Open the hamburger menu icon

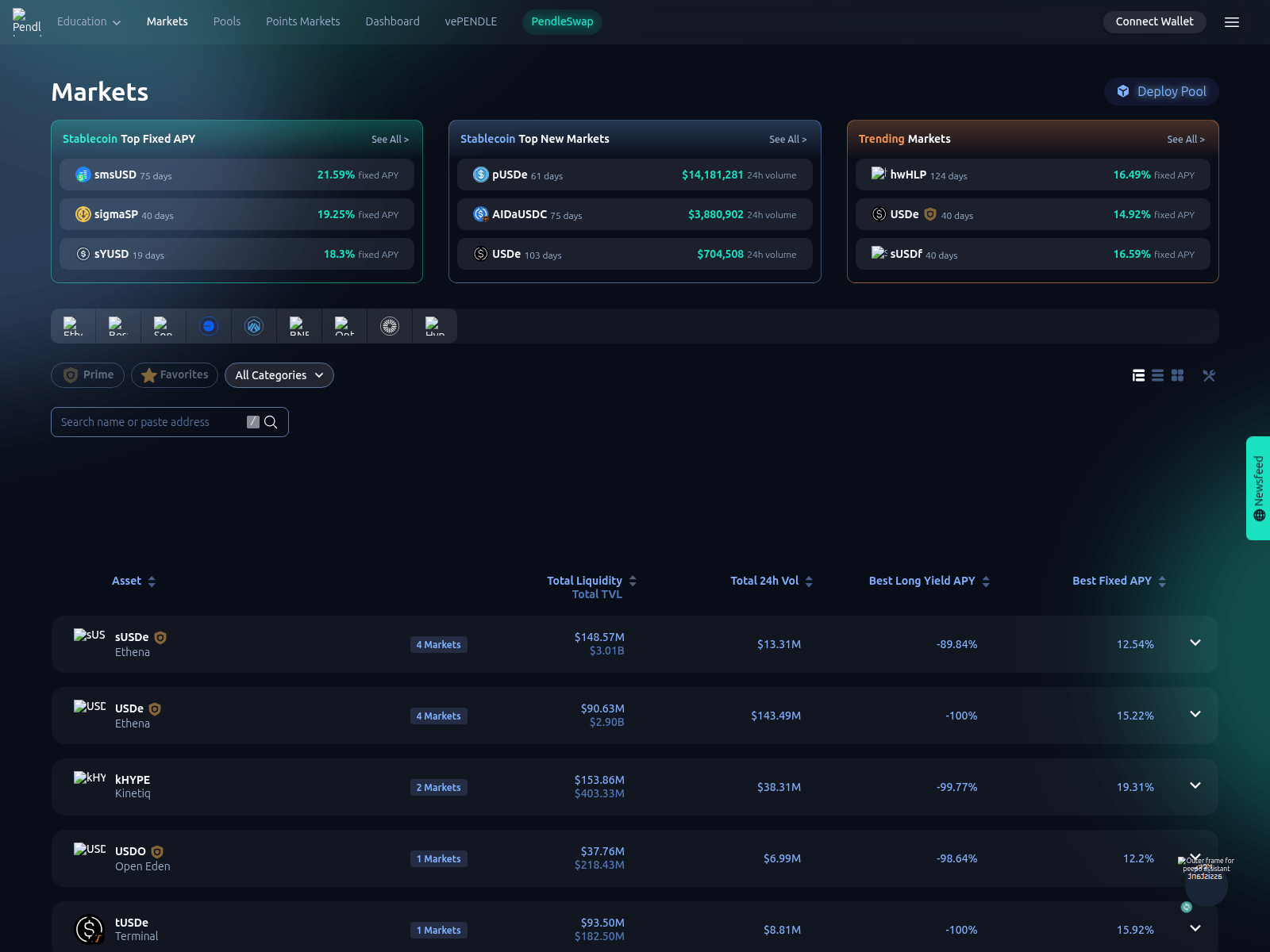[x=1231, y=22]
